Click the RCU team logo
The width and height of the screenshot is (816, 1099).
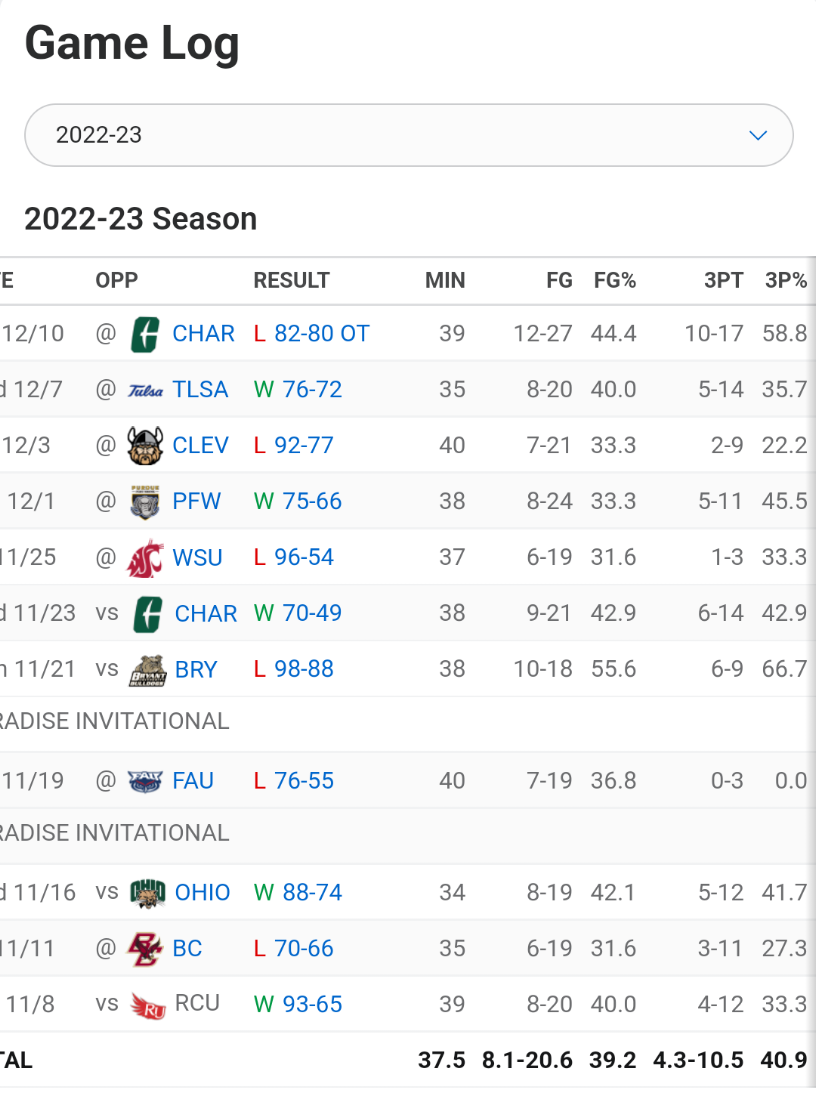(148, 1004)
